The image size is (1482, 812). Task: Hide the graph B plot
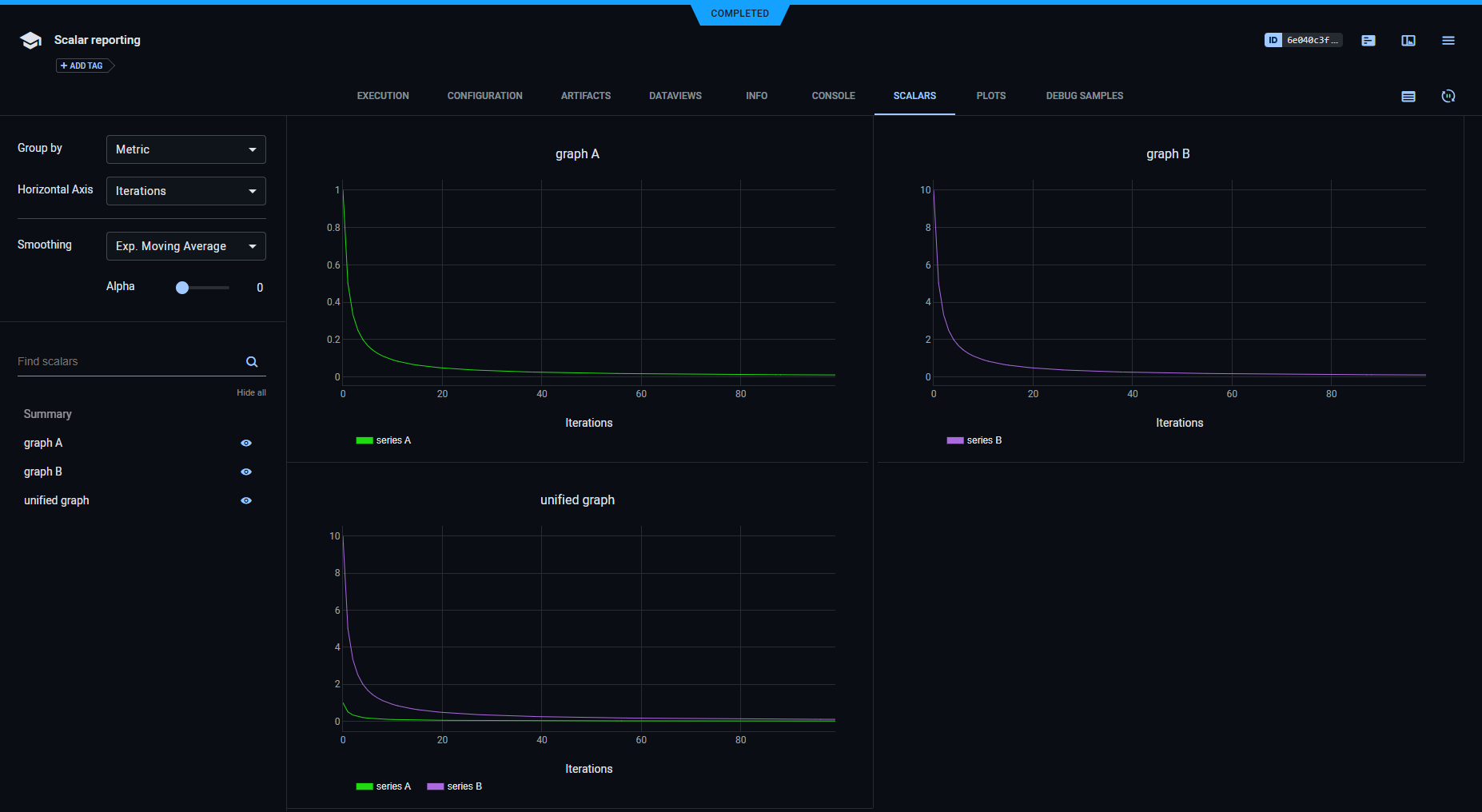click(x=245, y=472)
